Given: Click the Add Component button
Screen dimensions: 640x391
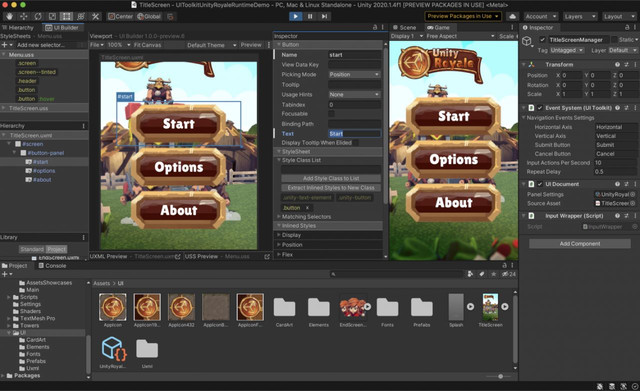Looking at the screenshot, I should pos(580,244).
